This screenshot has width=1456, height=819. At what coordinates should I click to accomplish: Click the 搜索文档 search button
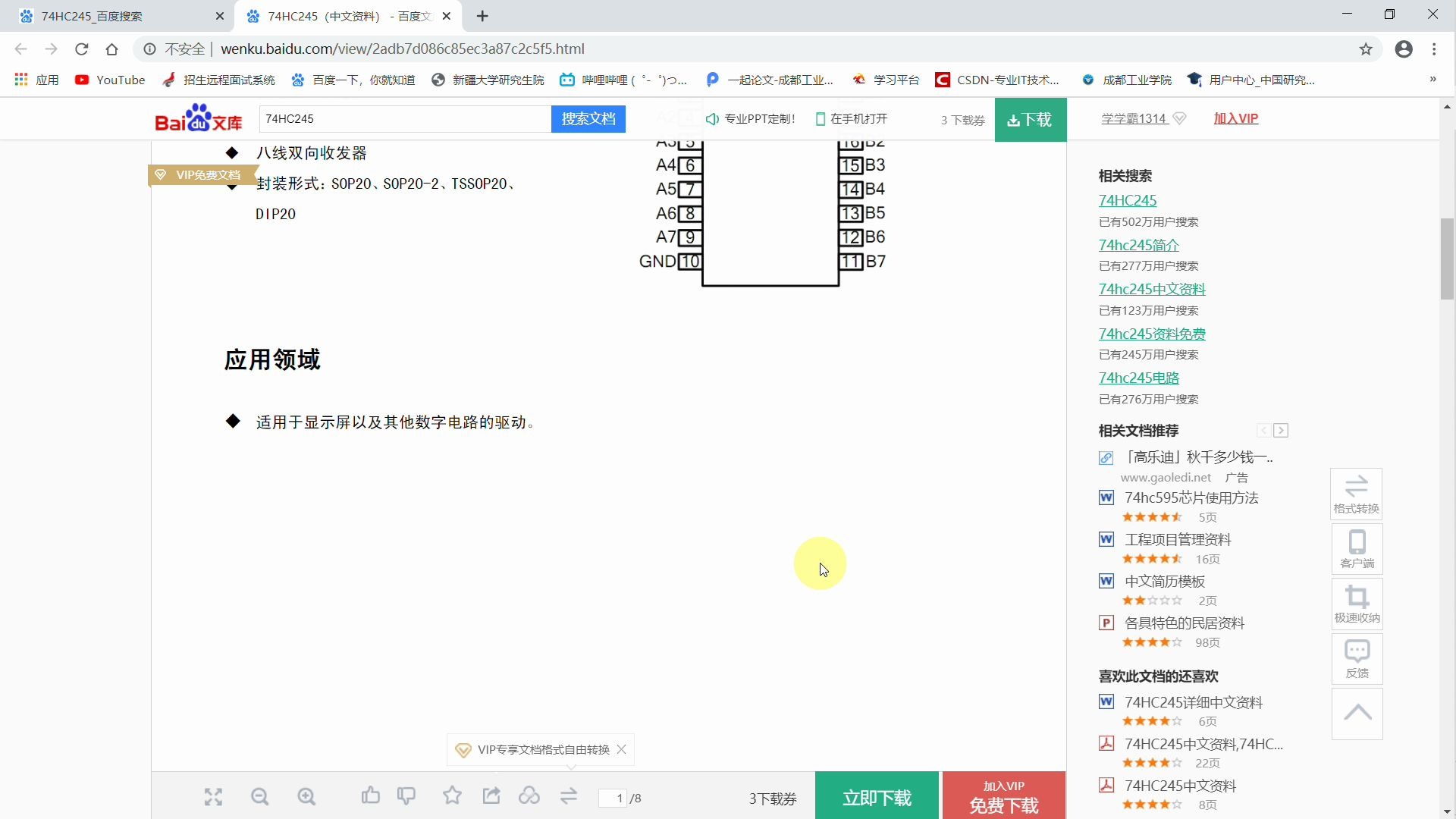(588, 119)
